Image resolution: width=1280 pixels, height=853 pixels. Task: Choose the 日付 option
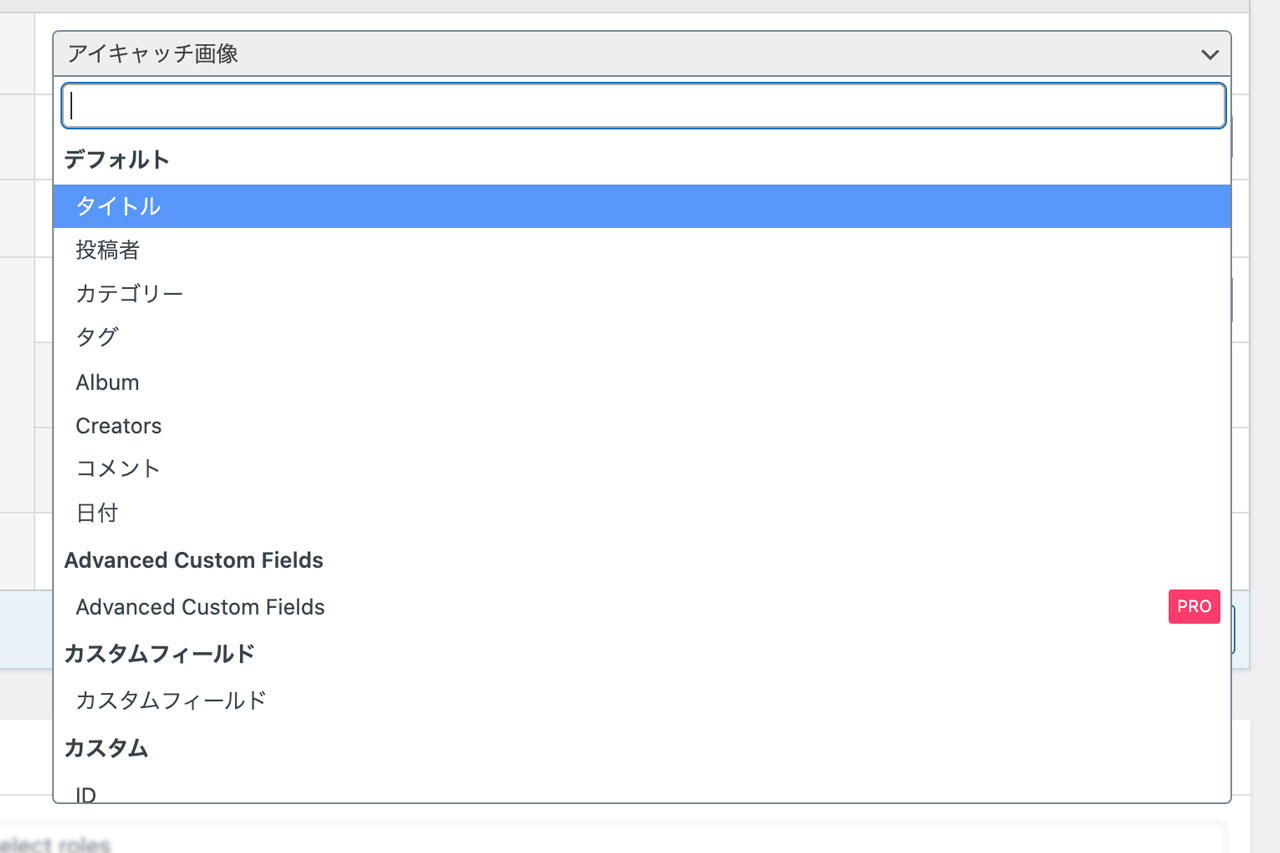[97, 513]
